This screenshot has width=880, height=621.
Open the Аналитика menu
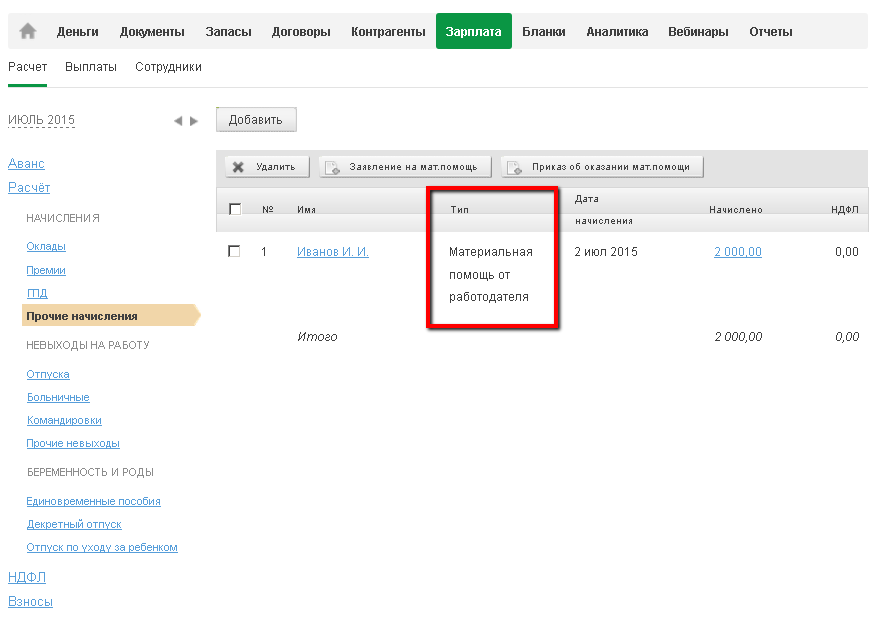(617, 32)
